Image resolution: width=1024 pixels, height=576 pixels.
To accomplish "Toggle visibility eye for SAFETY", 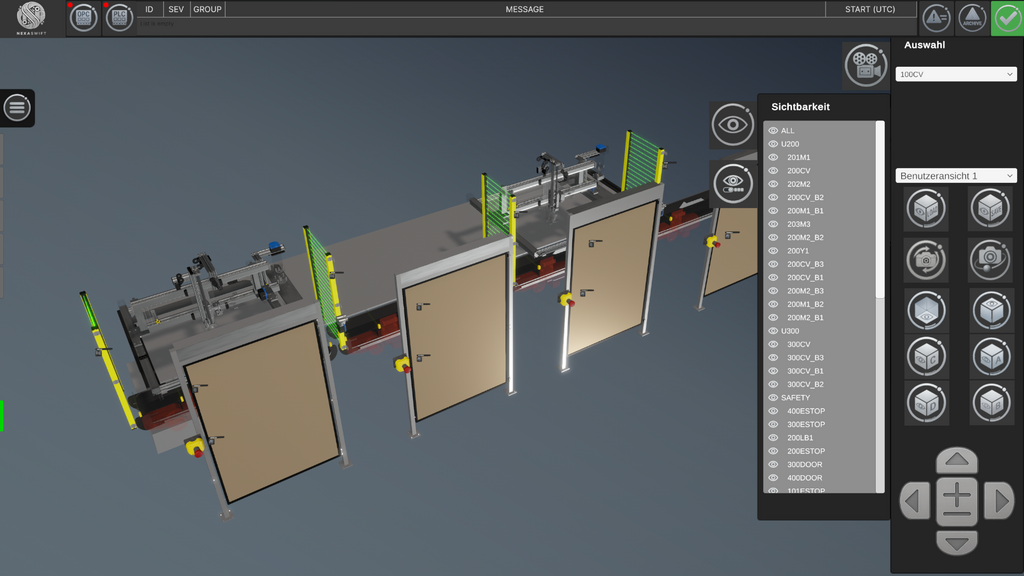I will [x=773, y=398].
